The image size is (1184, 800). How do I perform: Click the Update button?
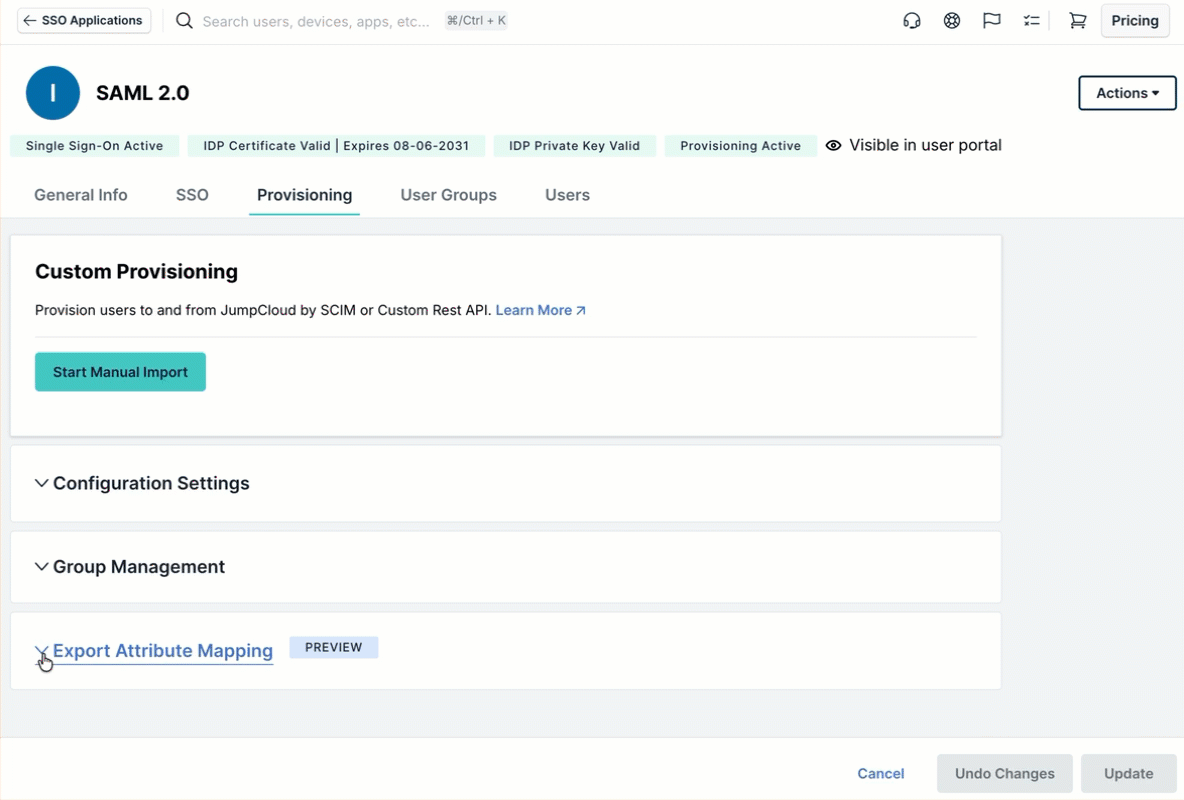point(1128,774)
